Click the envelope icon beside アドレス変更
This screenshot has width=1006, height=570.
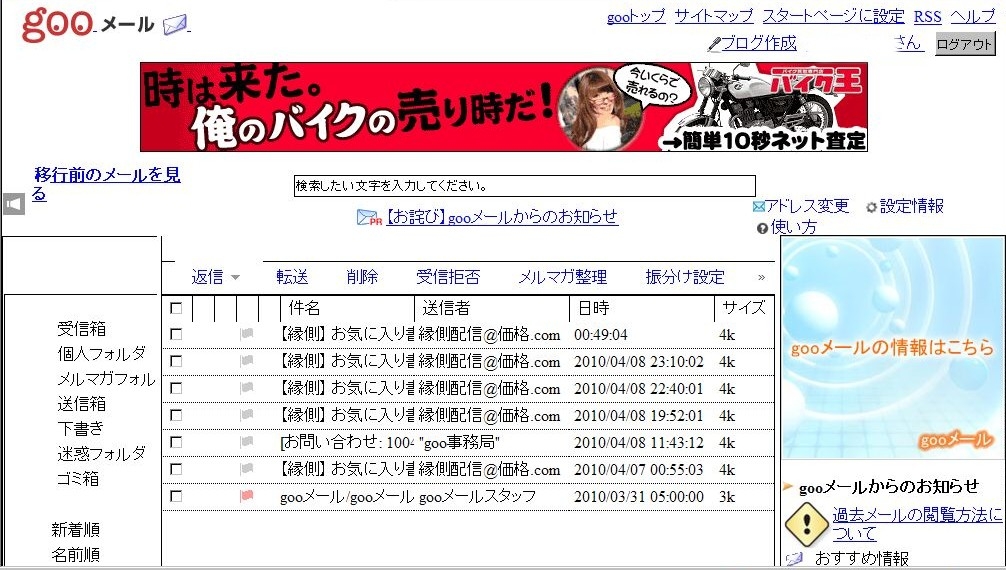click(758, 207)
